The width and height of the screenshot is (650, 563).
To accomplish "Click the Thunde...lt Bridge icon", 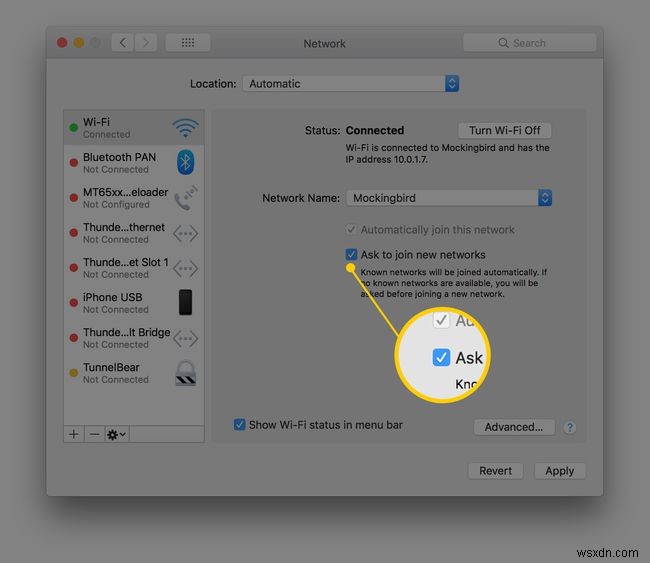I will 185,339.
